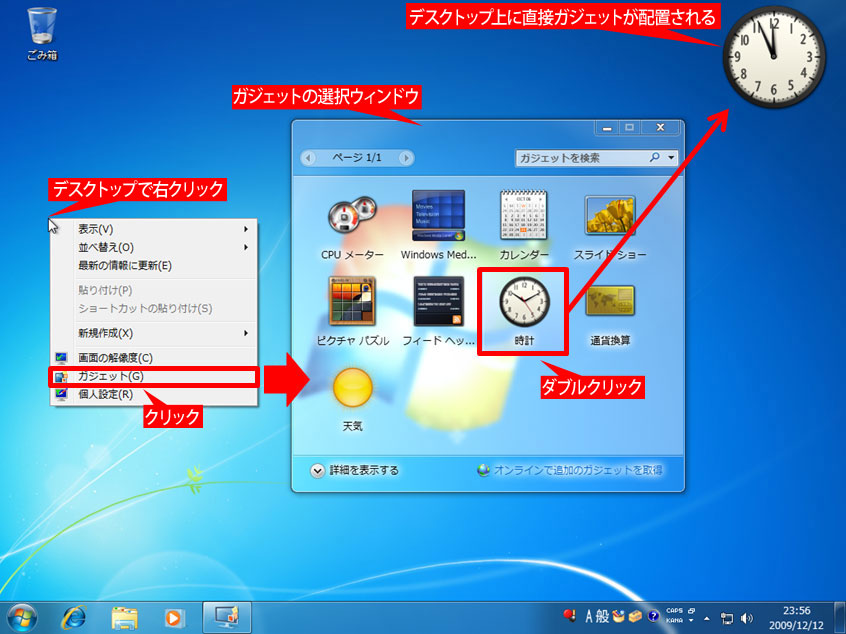Select the スライドショー slideshow gadget icon

[x=610, y=215]
